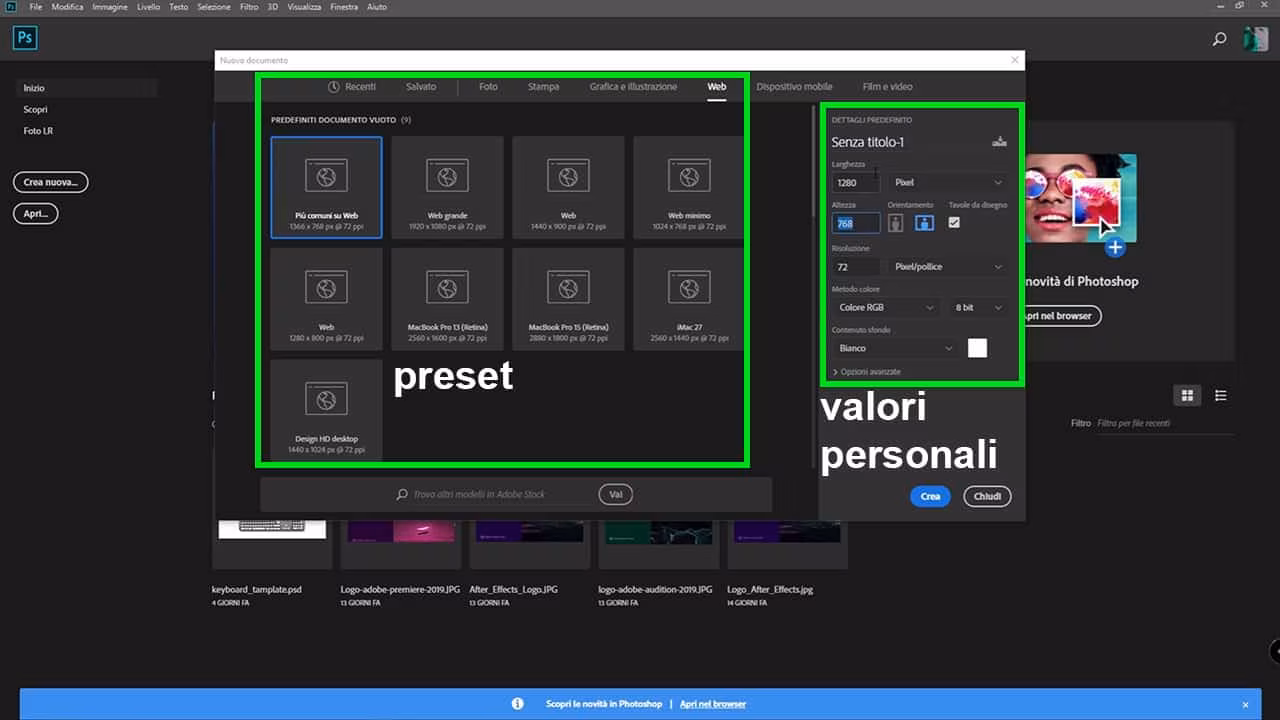Select landscape orientation icon
Image resolution: width=1280 pixels, height=720 pixels.
tap(925, 223)
